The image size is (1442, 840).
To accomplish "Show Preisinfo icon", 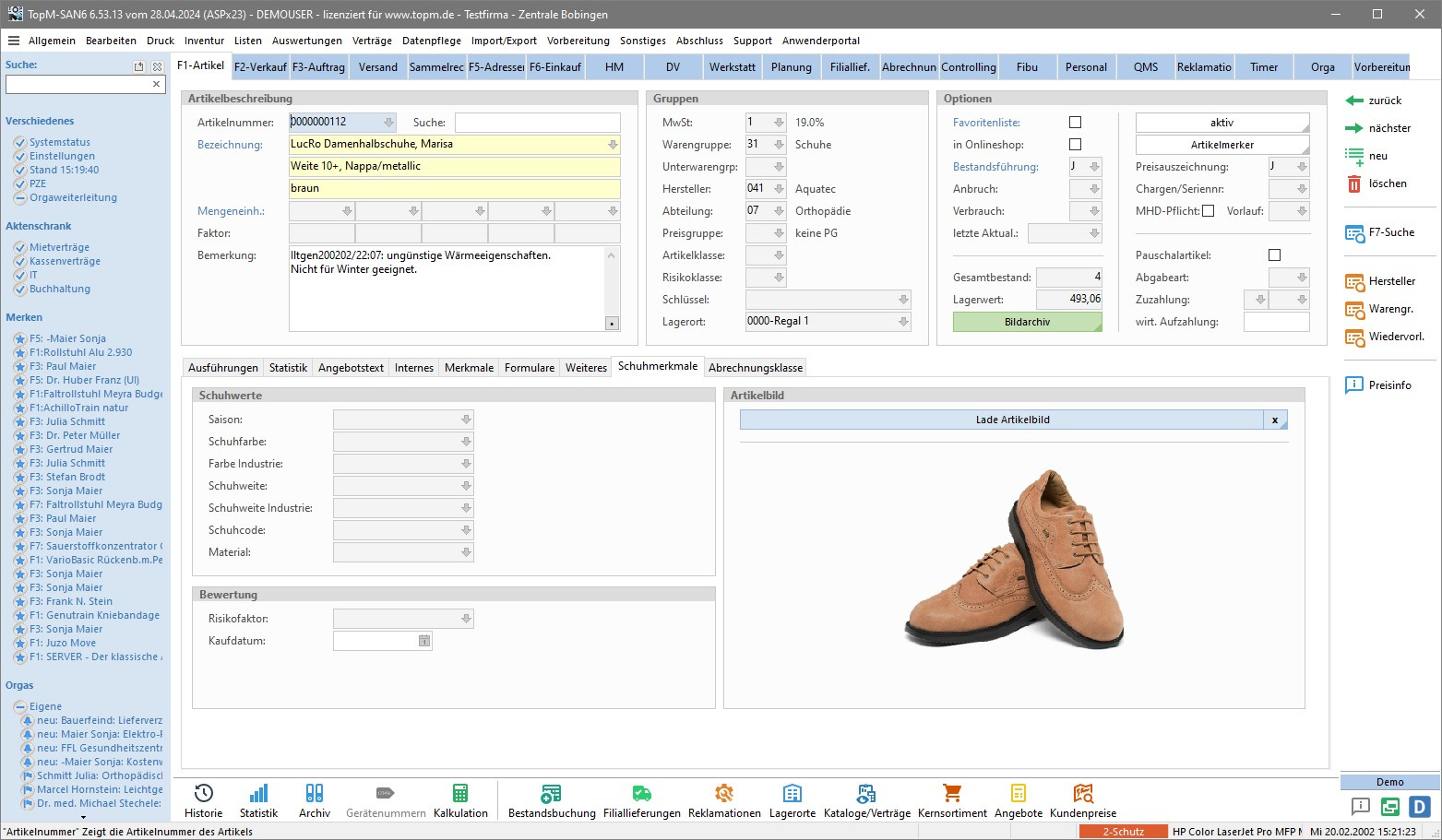I will pyautogui.click(x=1354, y=385).
